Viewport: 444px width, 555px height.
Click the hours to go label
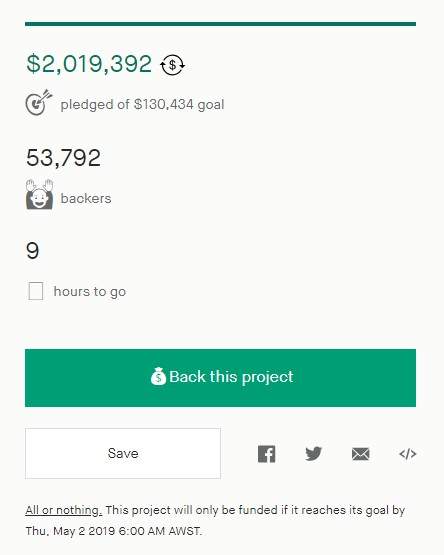(90, 292)
